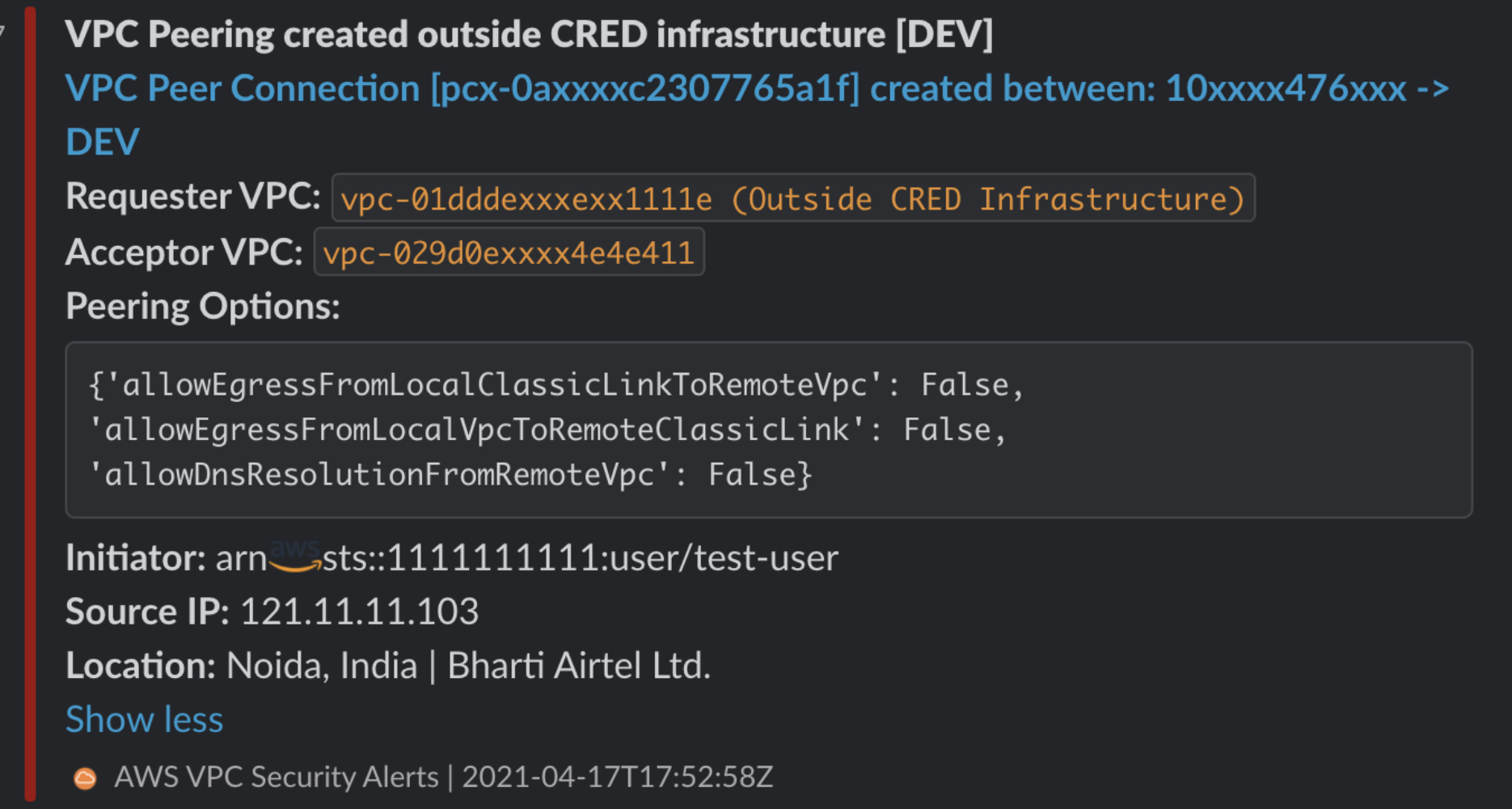
Task: Click allowEgressFromLocalClassicLinkToRemoteVpc line in code
Action: pos(556,385)
